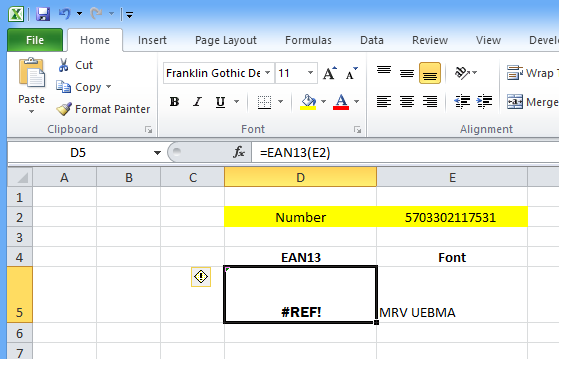562x365 pixels.
Task: Open the text orientation menu
Action: tap(466, 73)
